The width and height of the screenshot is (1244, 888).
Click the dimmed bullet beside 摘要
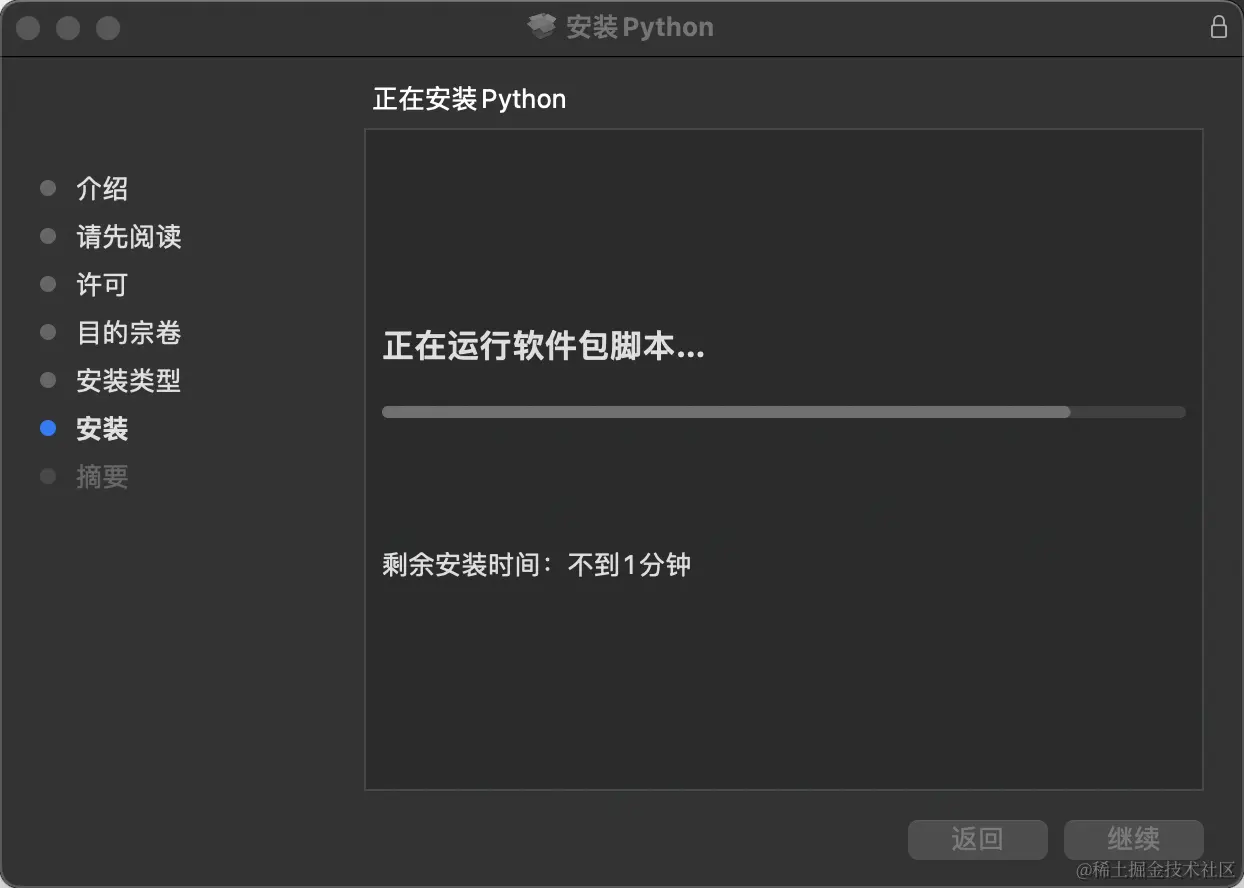[48, 476]
